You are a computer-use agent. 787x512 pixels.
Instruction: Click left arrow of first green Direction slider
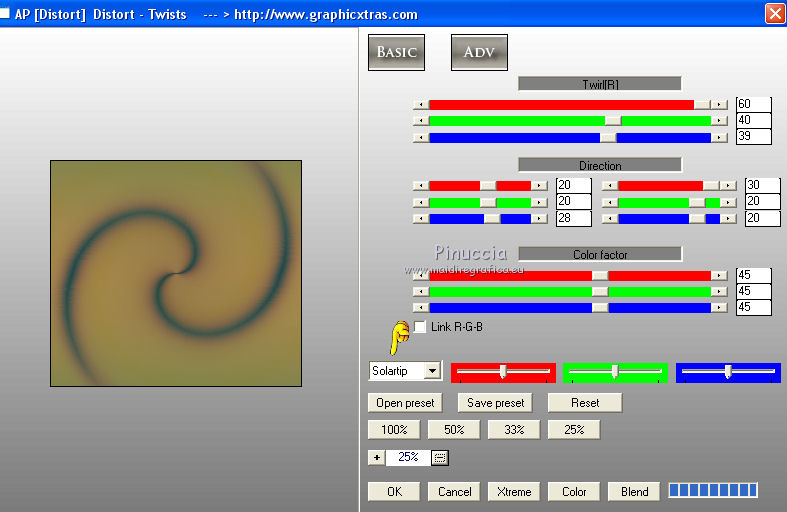[421, 202]
